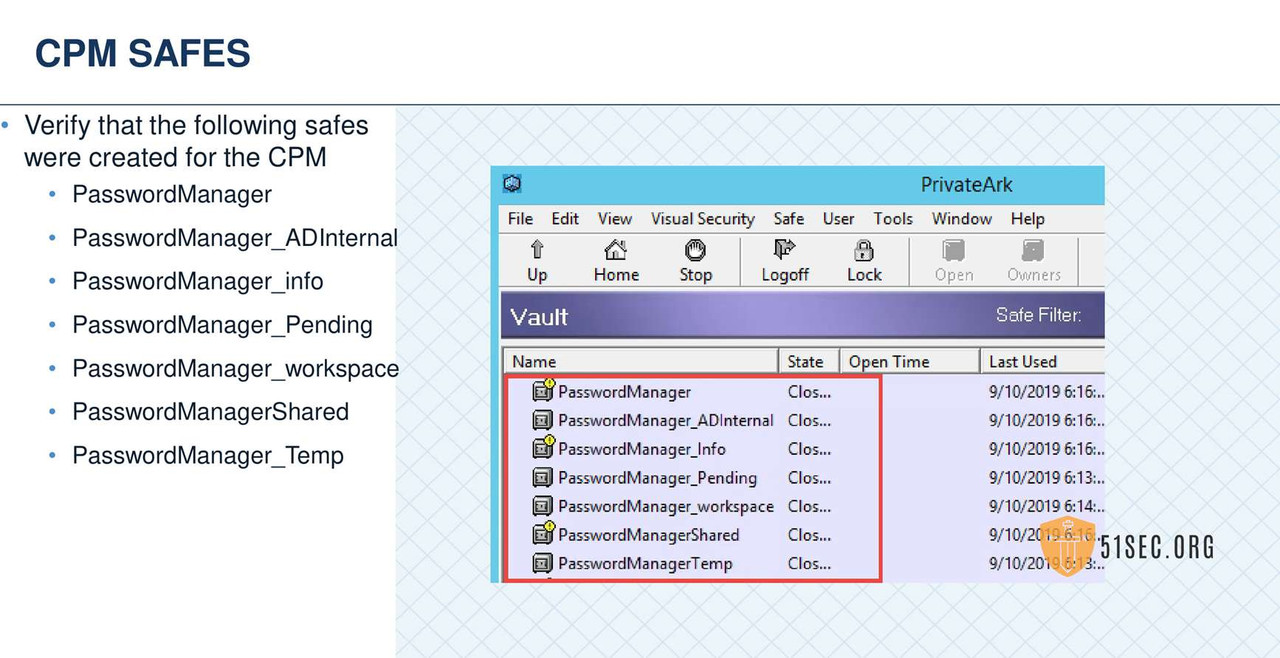The image size is (1280, 658).
Task: Select the PasswordManager safe icon
Action: click(x=543, y=391)
